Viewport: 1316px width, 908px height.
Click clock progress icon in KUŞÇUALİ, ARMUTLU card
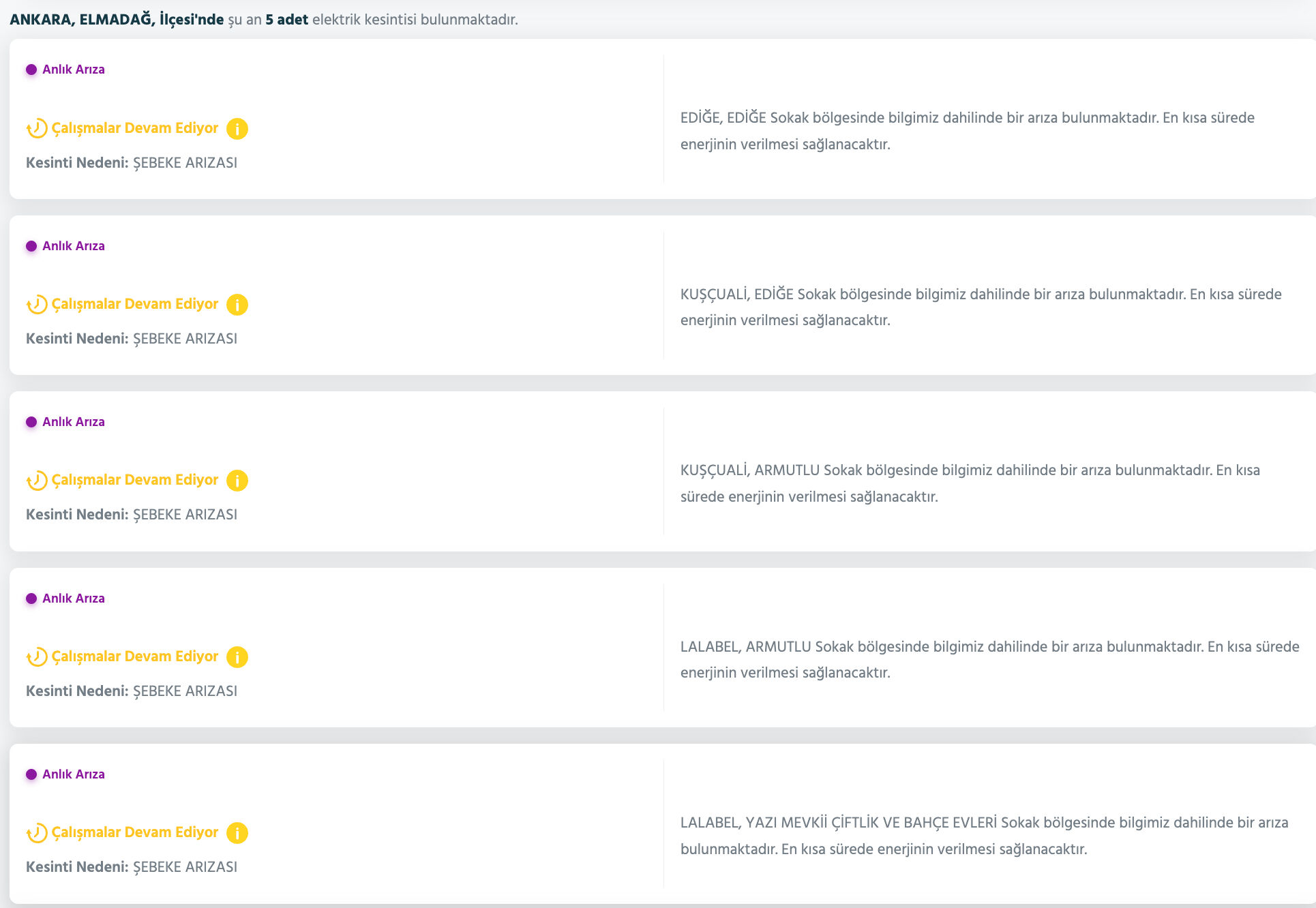click(37, 481)
